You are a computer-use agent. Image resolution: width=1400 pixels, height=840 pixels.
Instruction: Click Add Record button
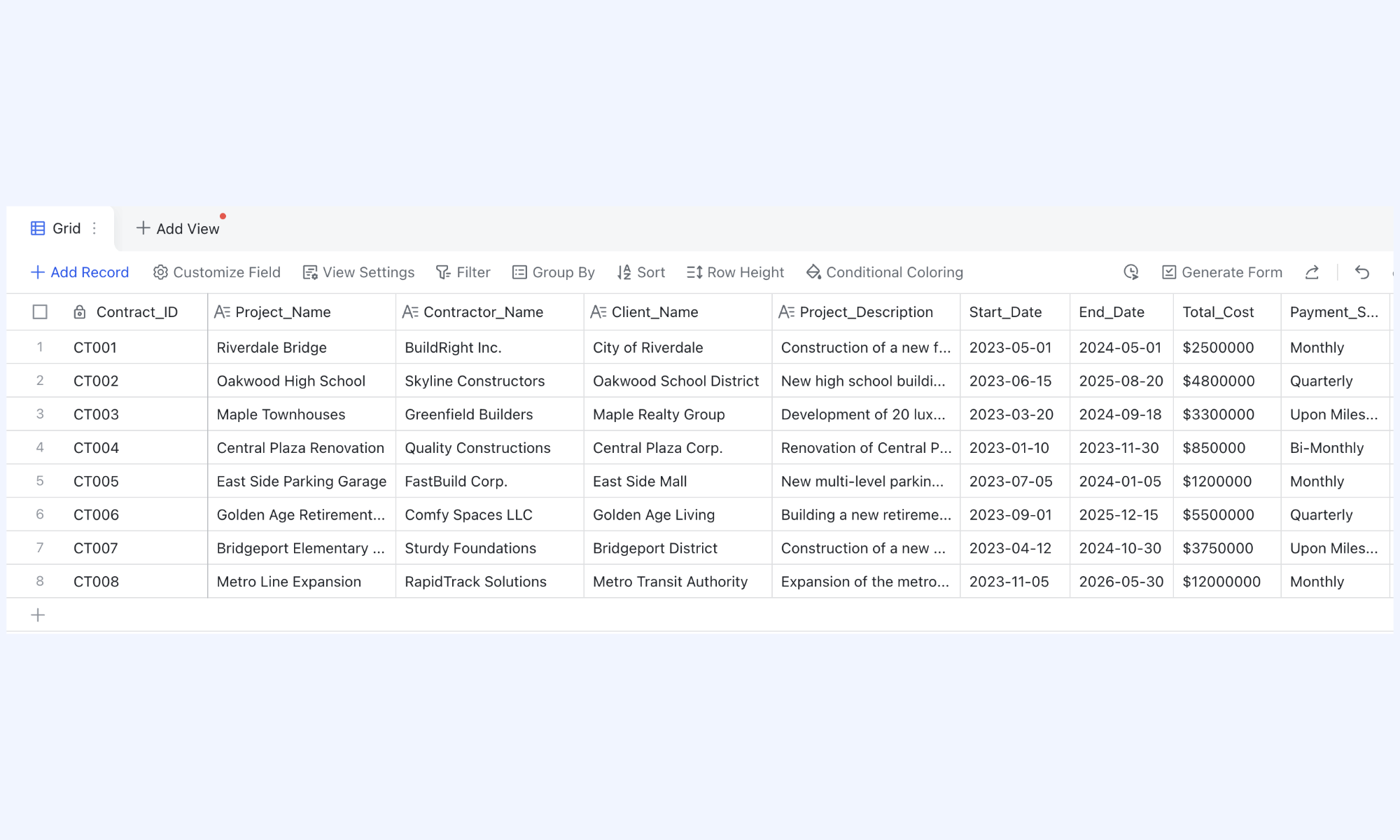[80, 272]
